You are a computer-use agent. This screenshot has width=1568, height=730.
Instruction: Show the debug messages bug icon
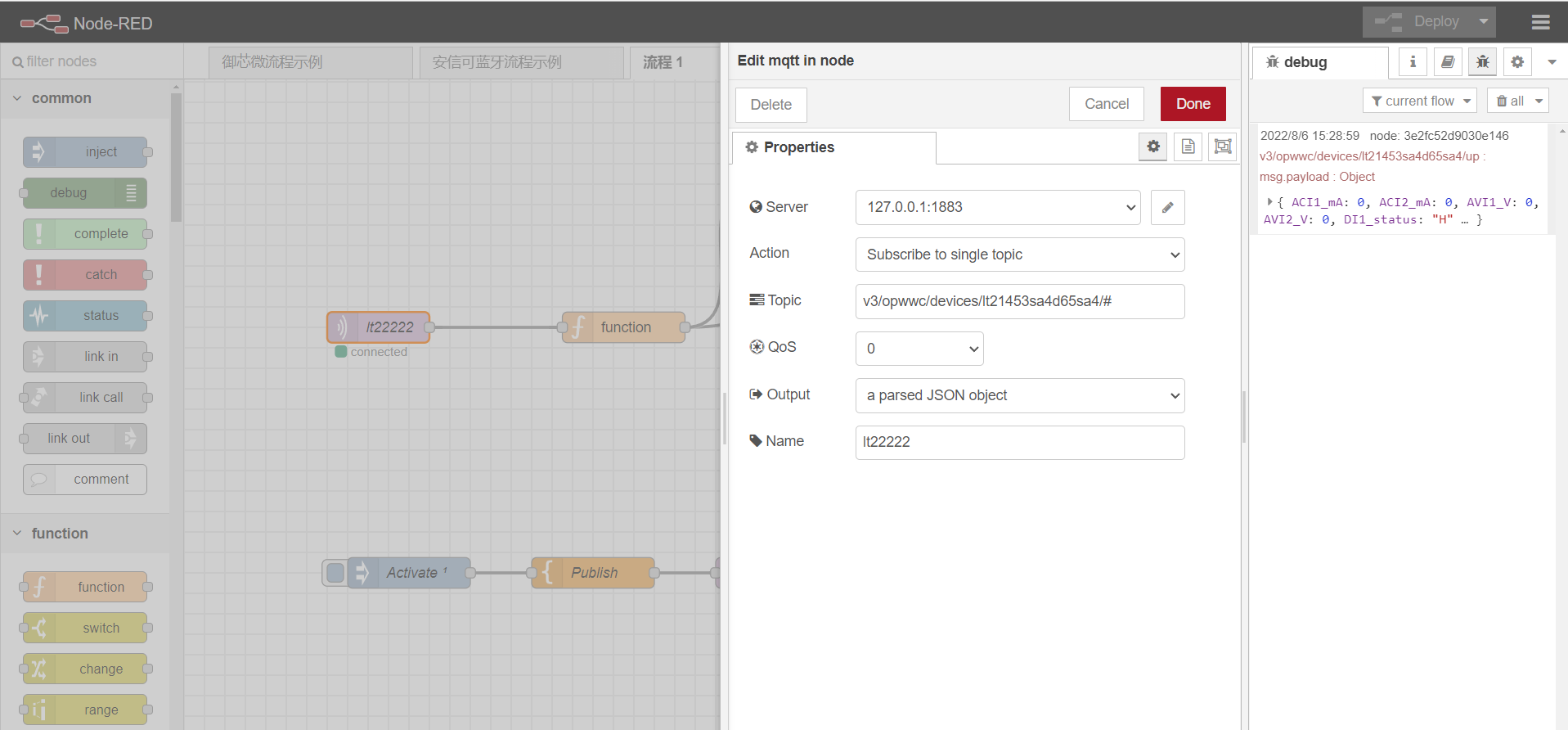1483,61
